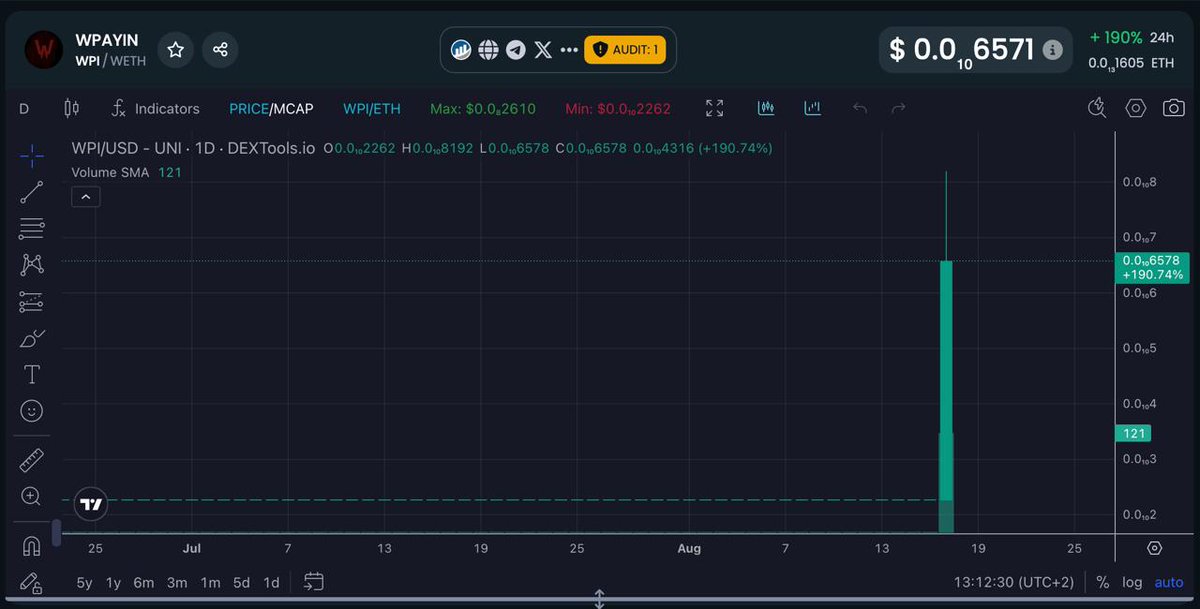Click the Volume SMA indicator label

[110, 172]
